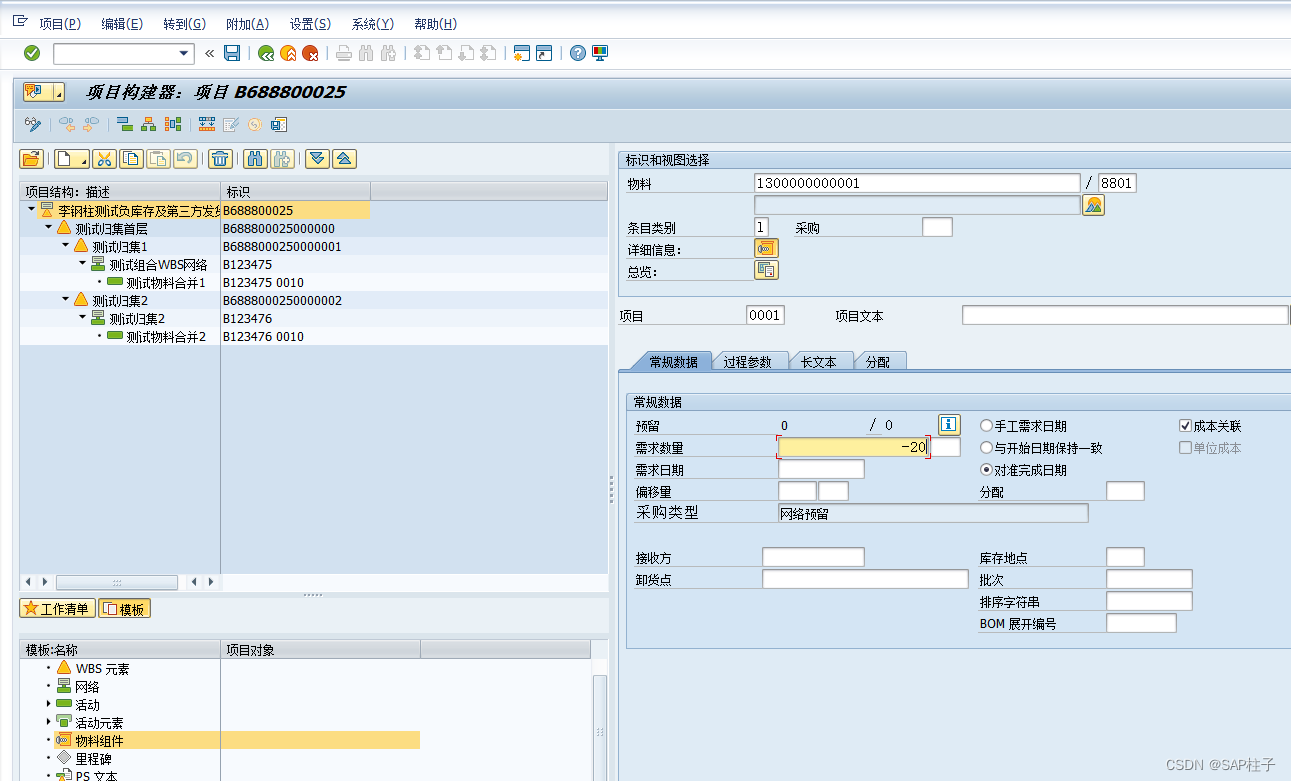Click the 模板 button
The width and height of the screenshot is (1291, 781).
124,608
